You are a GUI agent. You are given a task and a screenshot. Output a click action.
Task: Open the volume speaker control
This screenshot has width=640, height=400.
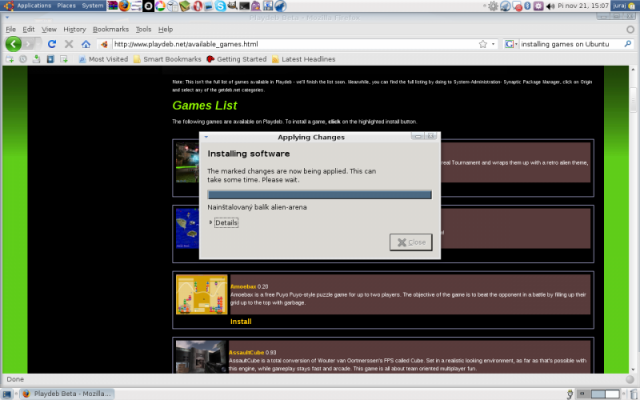point(551,6)
